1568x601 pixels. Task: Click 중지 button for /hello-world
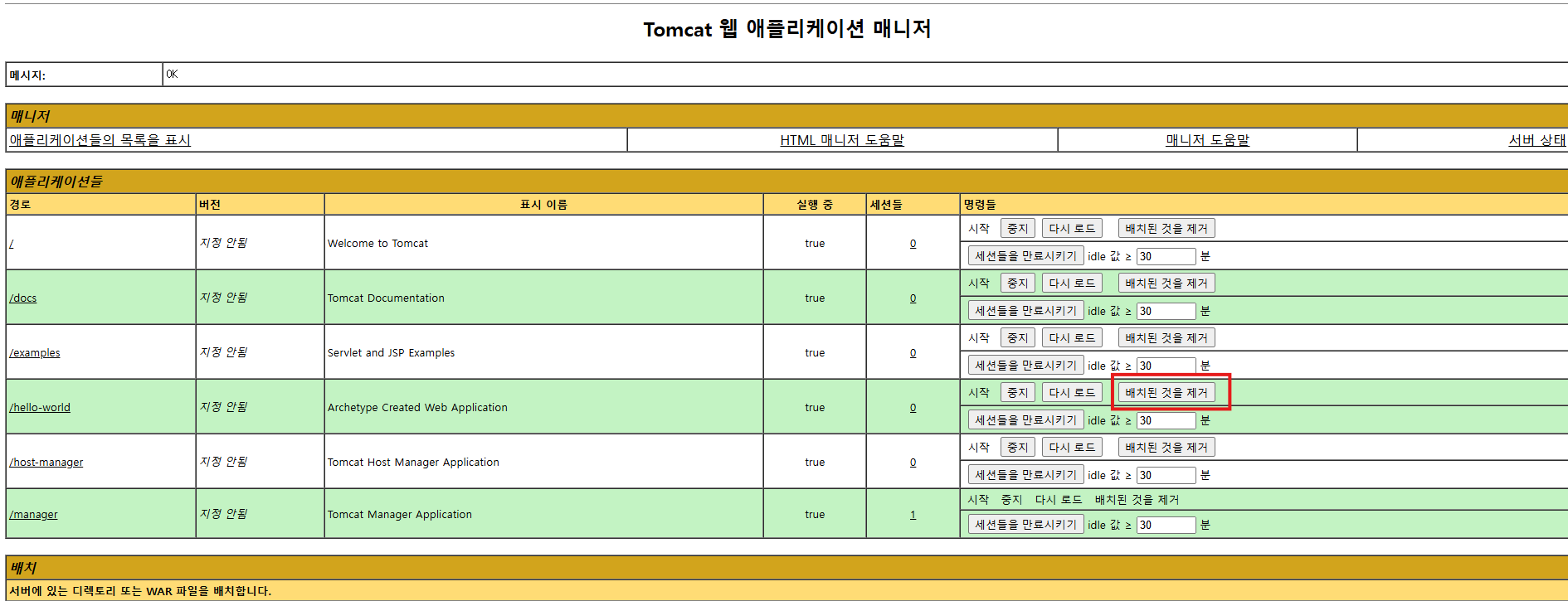(x=1017, y=393)
